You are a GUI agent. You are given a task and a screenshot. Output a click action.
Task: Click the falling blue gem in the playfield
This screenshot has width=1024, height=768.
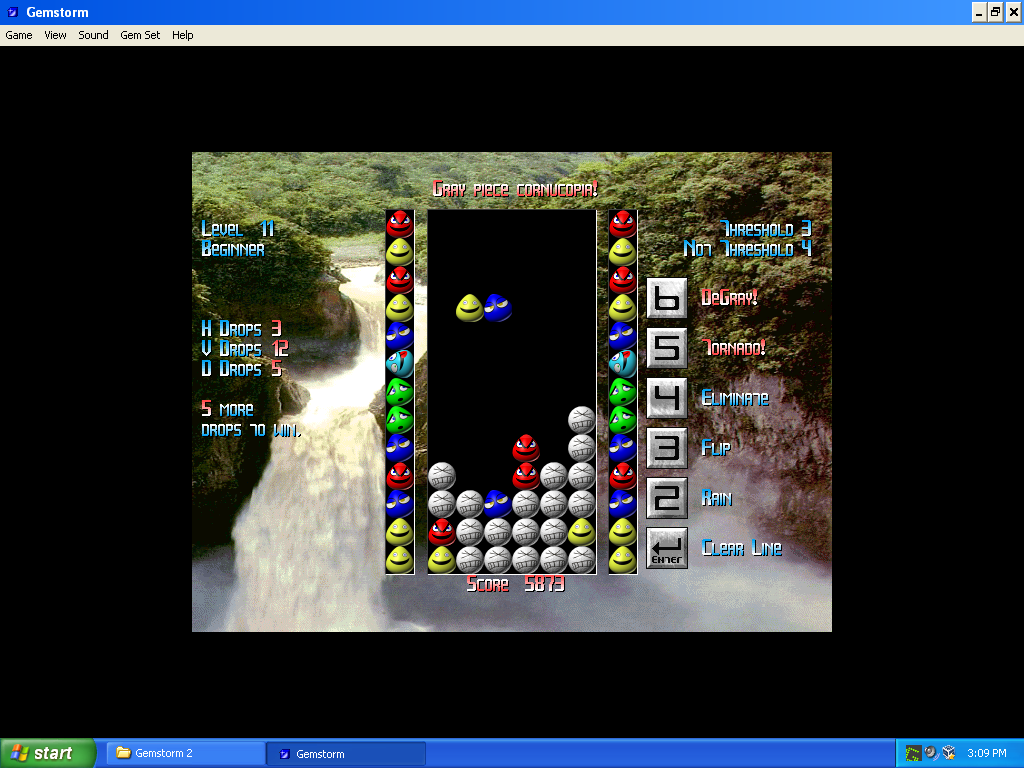coord(498,308)
